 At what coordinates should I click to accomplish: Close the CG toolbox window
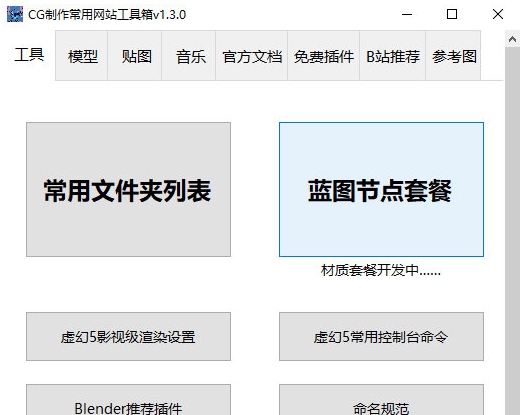pyautogui.click(x=498, y=14)
